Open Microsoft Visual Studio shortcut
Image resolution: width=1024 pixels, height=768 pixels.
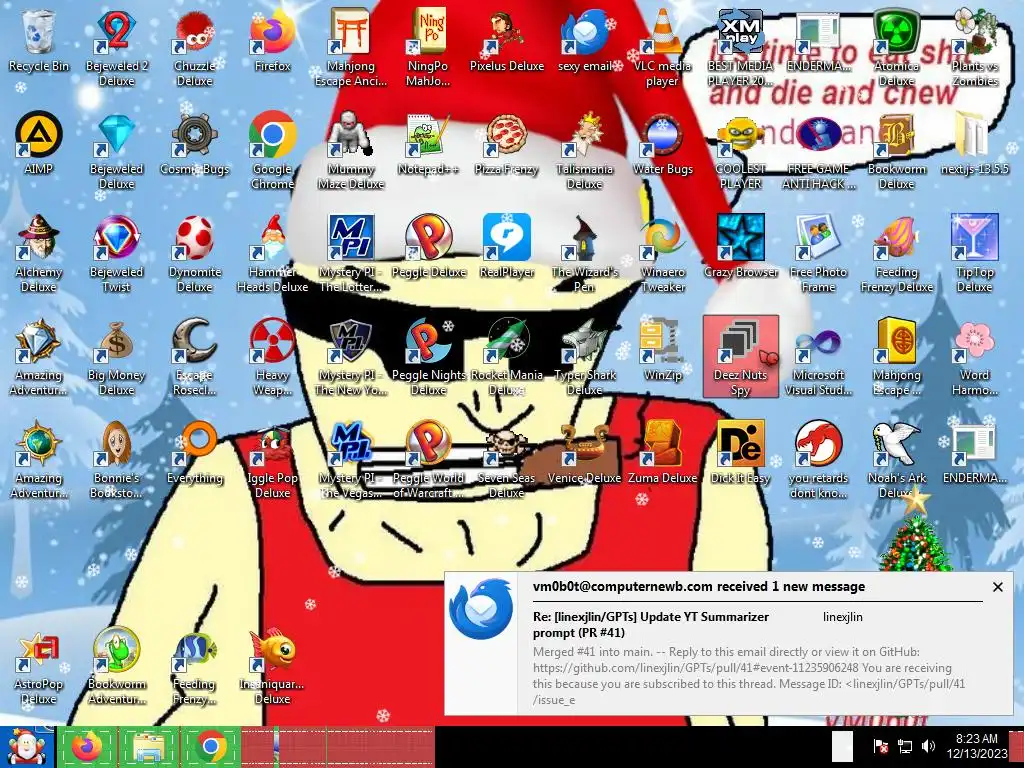tap(818, 357)
